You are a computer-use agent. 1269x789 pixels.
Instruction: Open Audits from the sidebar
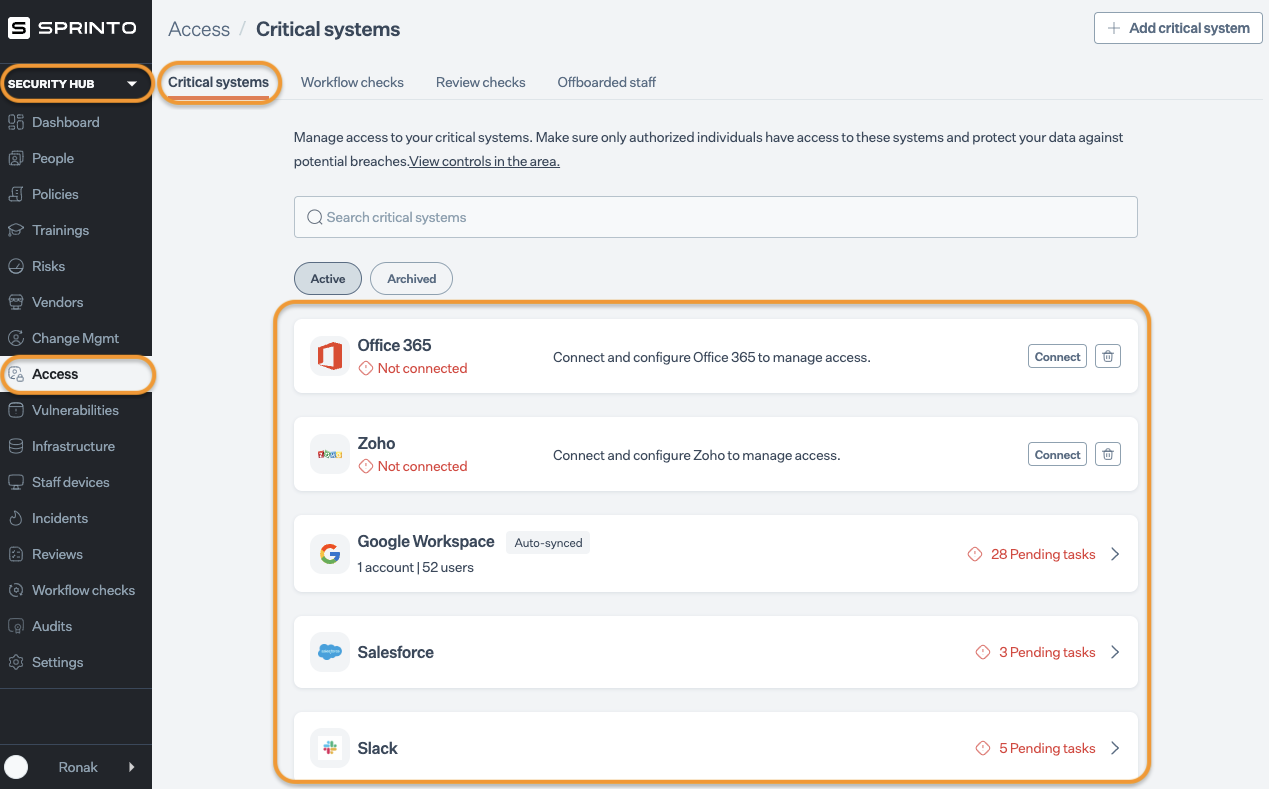(76, 626)
